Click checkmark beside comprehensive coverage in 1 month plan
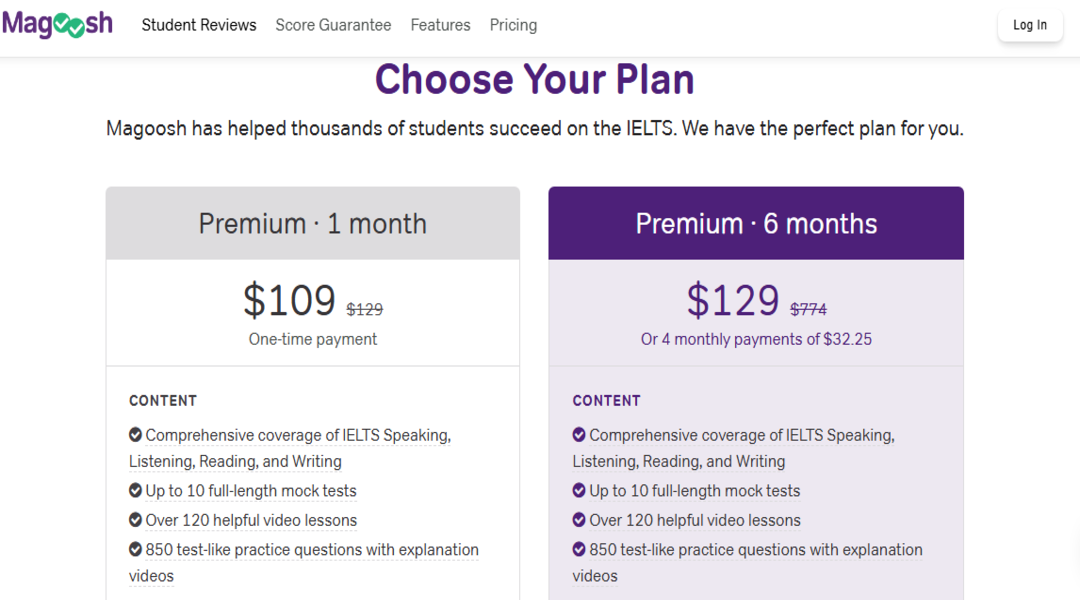 click(136, 435)
